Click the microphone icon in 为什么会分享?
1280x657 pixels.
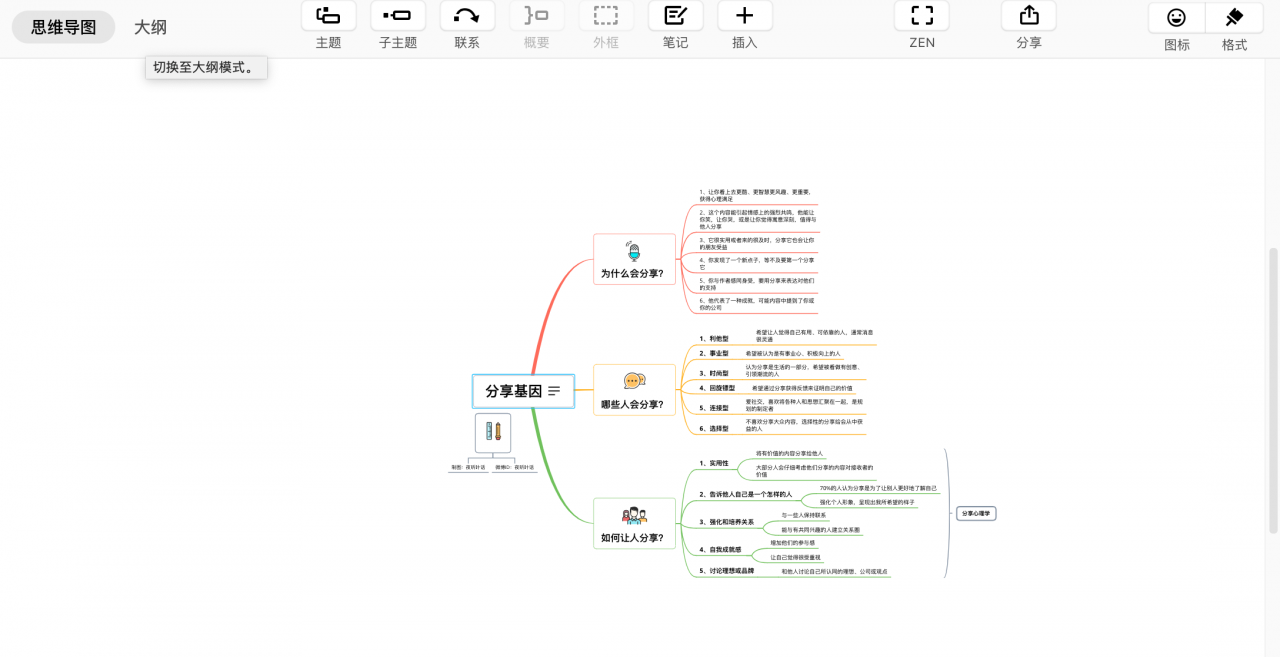632,251
